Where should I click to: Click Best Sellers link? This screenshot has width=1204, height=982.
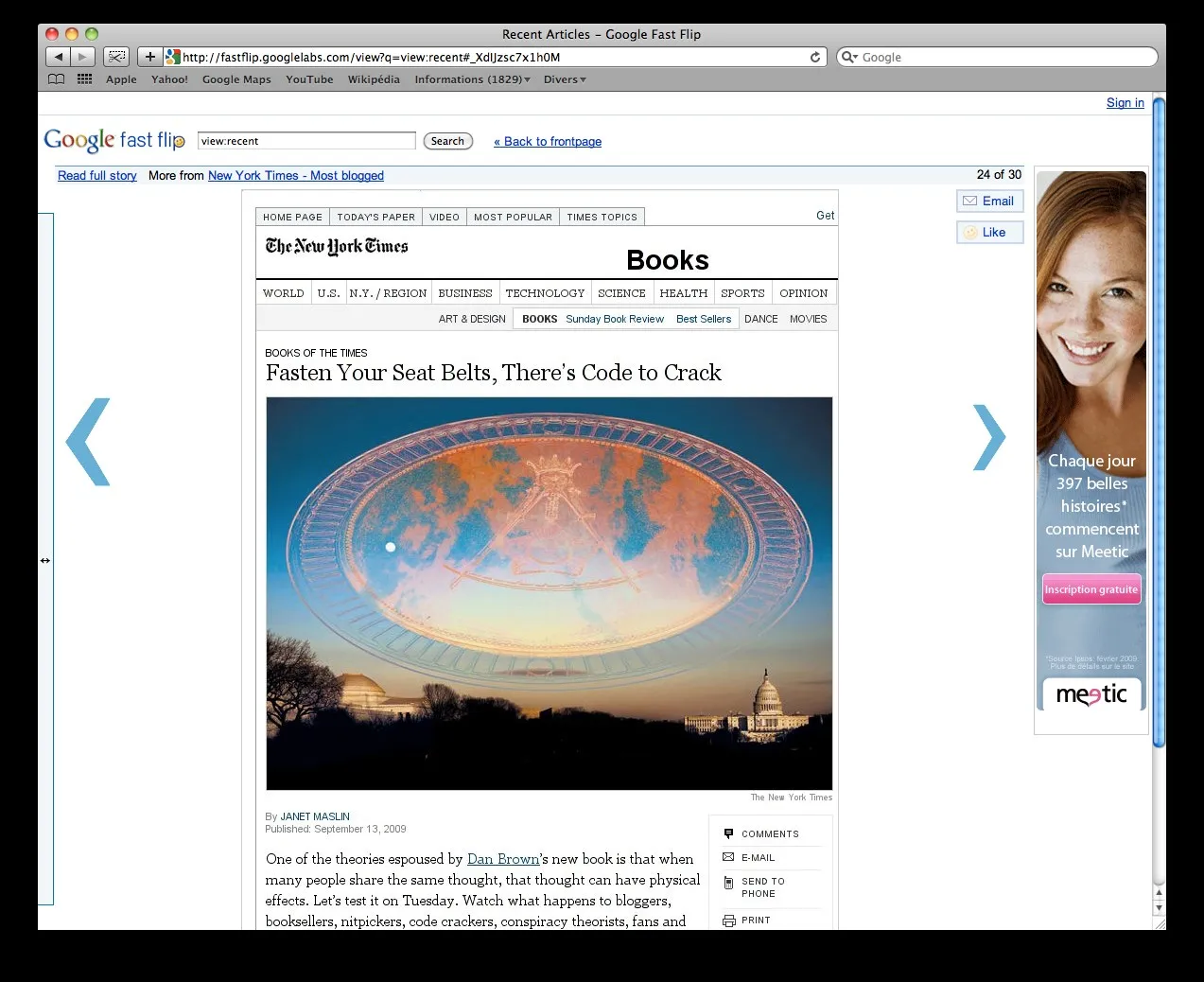click(704, 319)
